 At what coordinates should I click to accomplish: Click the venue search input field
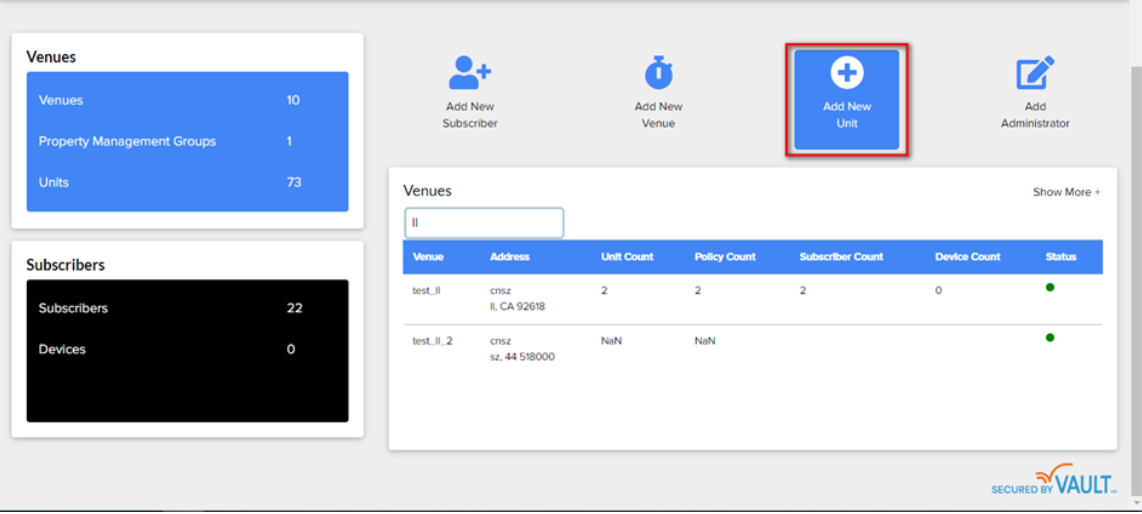(484, 223)
